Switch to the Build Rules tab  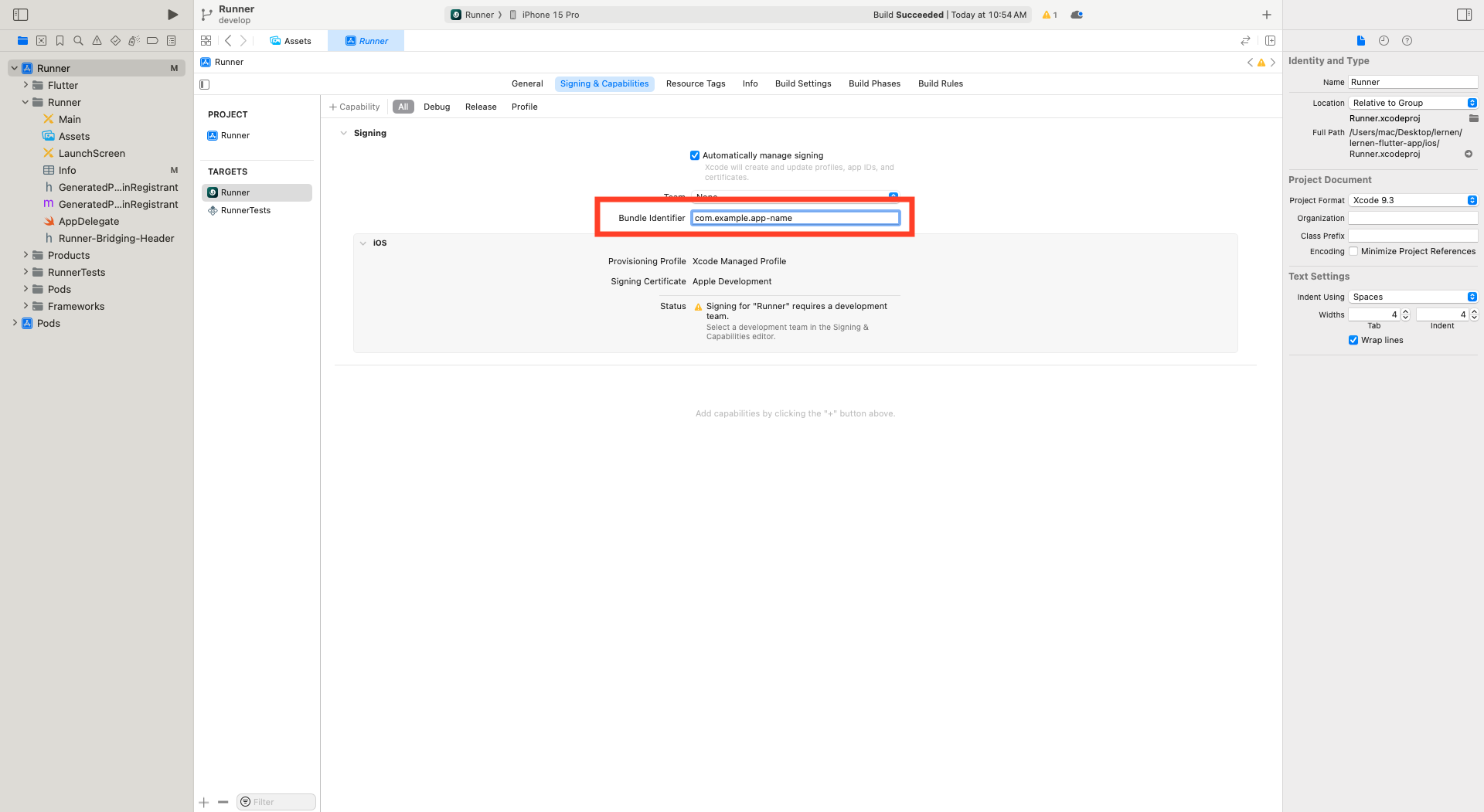(941, 83)
